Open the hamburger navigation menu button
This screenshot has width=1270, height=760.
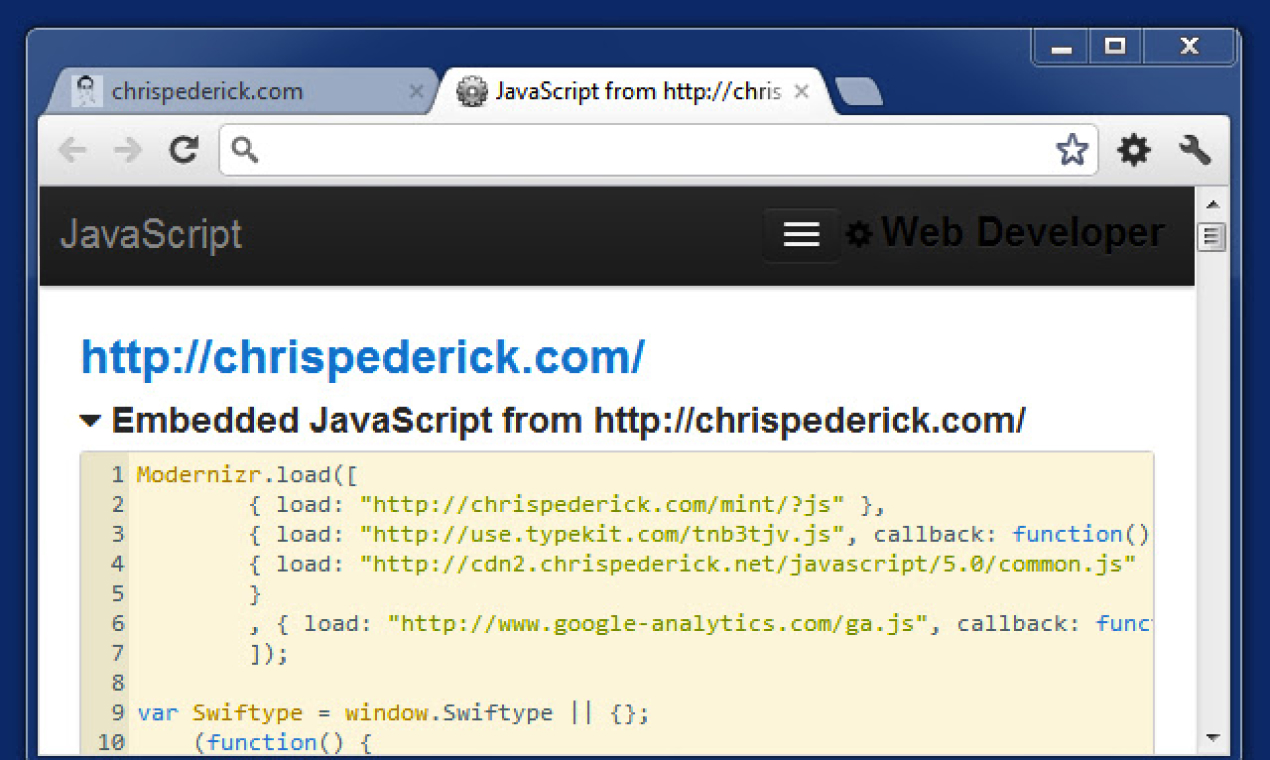801,234
